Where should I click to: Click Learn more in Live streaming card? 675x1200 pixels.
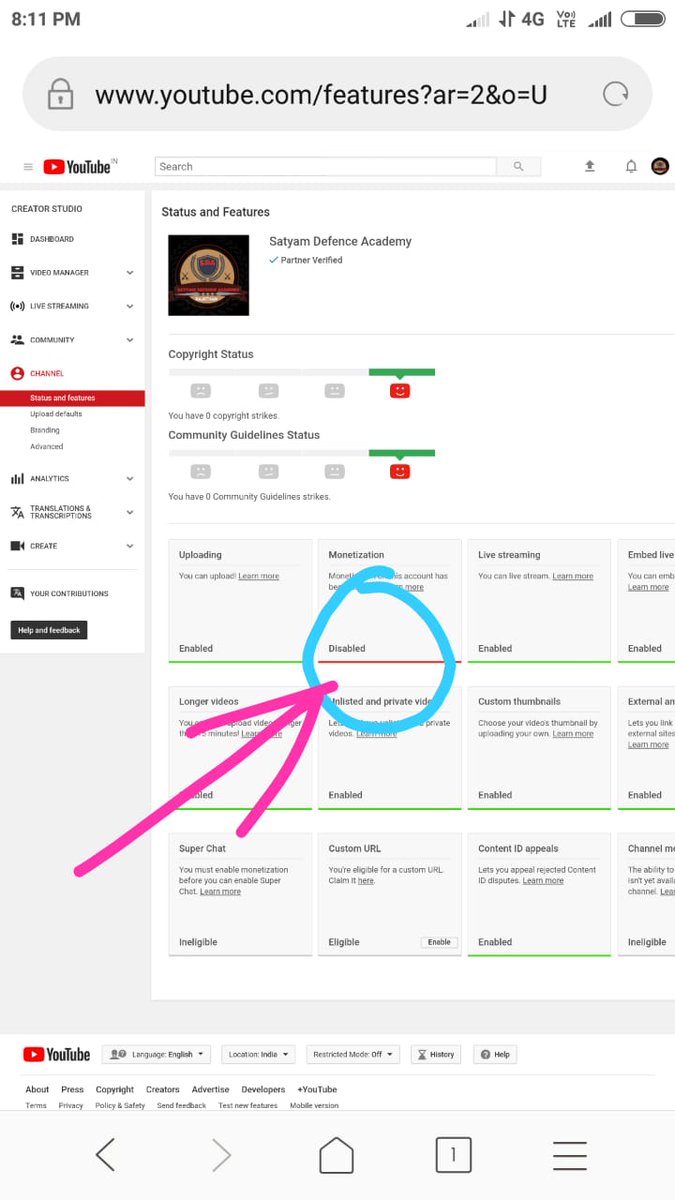(573, 576)
